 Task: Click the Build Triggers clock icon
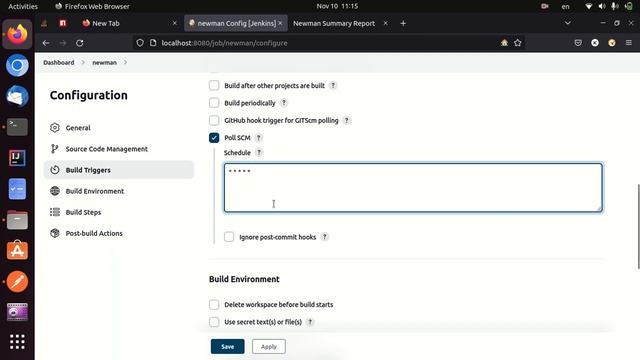[x=55, y=170]
